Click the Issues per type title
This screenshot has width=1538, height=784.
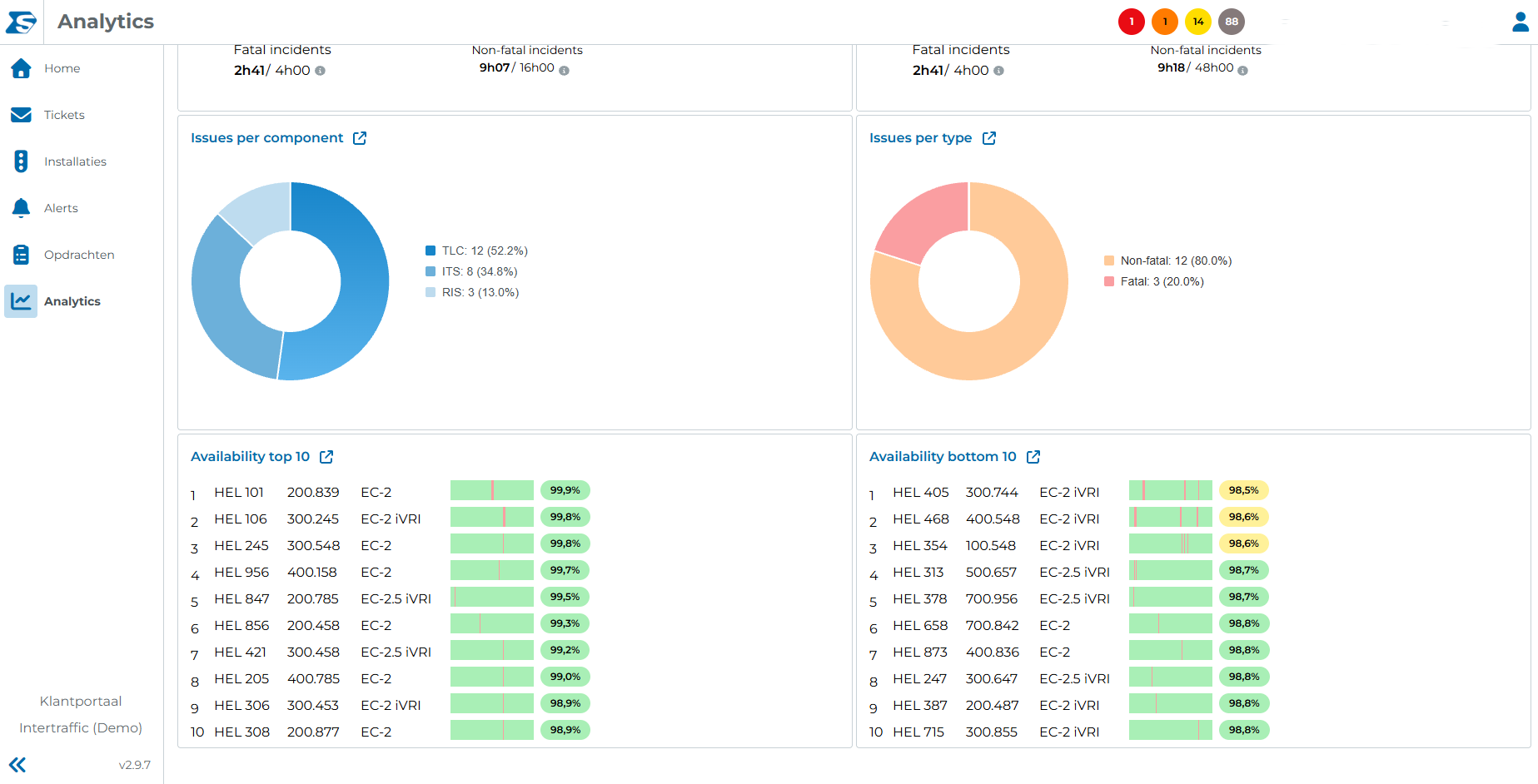(x=920, y=138)
